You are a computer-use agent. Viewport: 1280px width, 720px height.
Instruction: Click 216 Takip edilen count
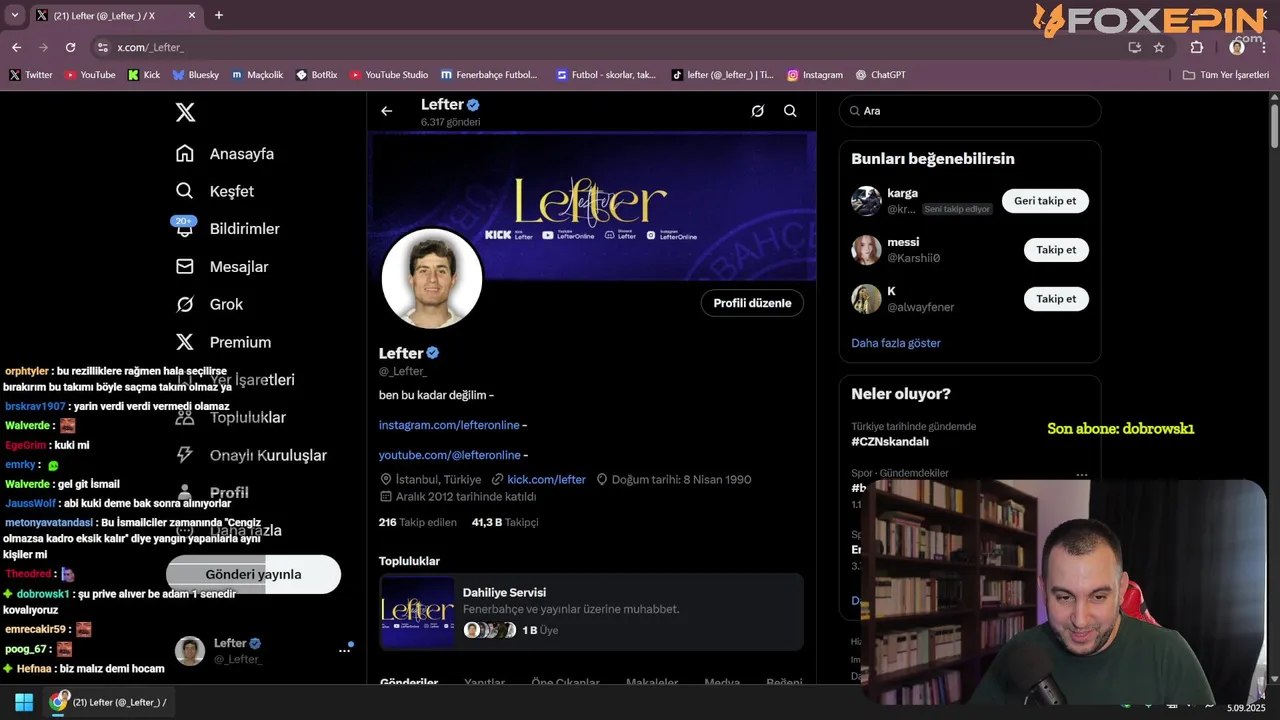click(418, 522)
